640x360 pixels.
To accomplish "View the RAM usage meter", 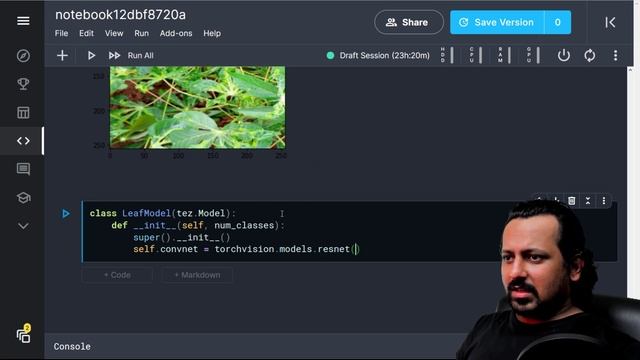I will pos(504,55).
